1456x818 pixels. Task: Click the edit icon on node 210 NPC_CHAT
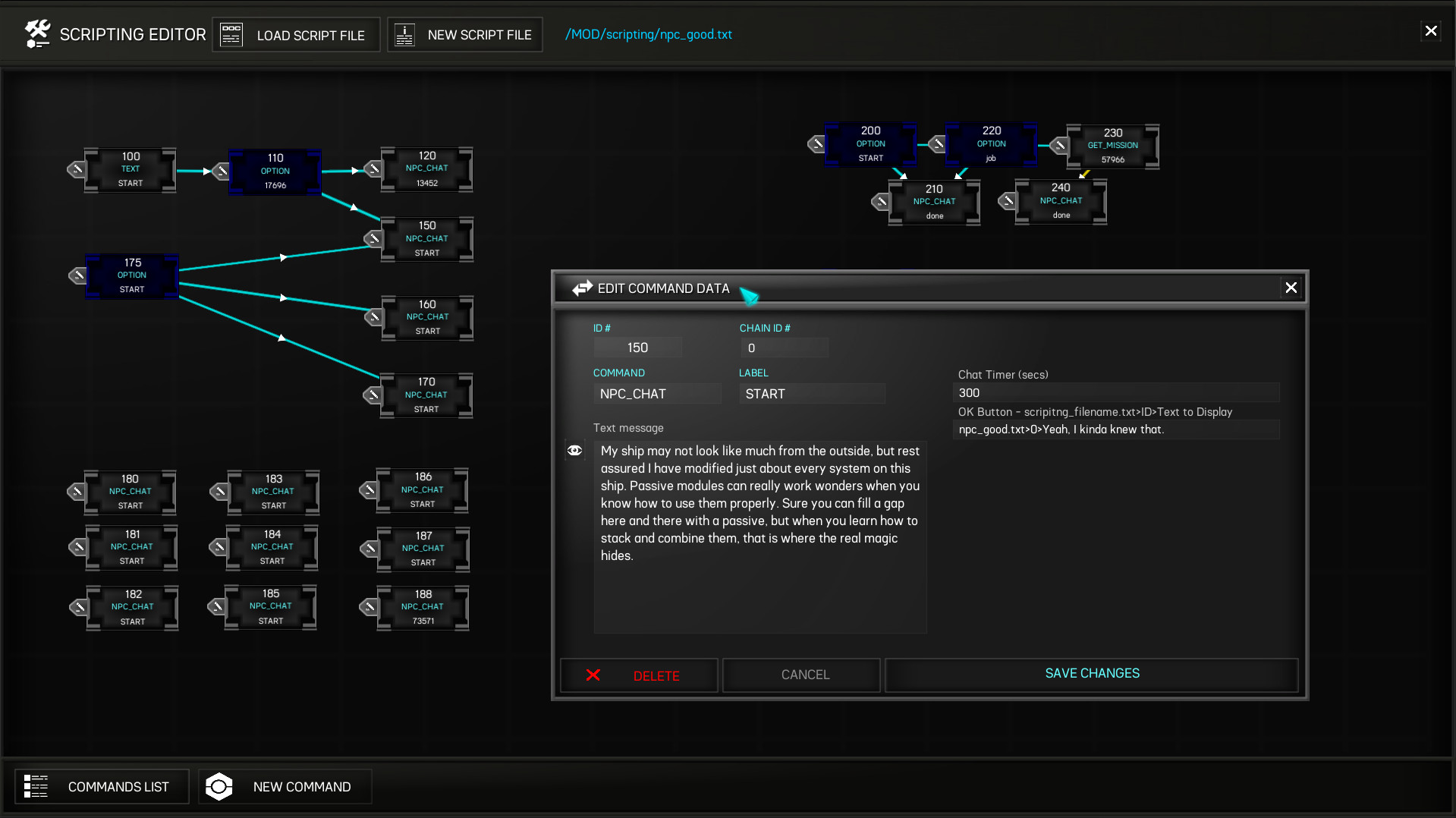pyautogui.click(x=881, y=202)
